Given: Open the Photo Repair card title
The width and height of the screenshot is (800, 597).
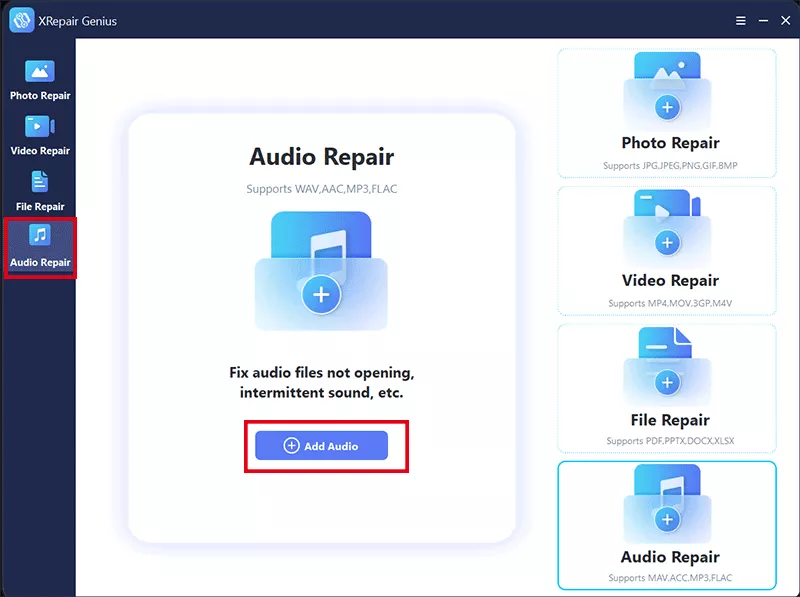Looking at the screenshot, I should pos(670,143).
